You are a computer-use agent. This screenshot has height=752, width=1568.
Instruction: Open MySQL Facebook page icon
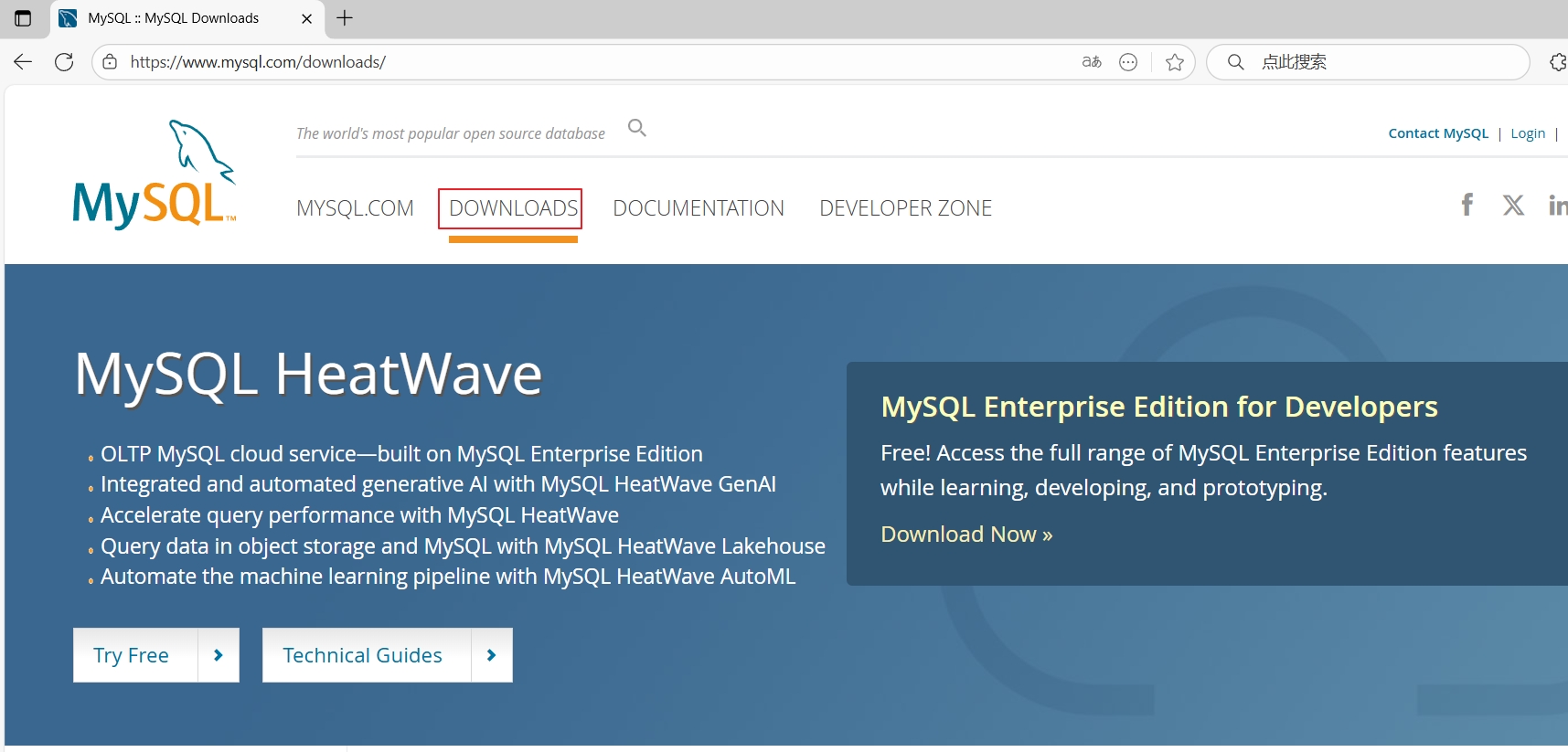tap(1467, 204)
